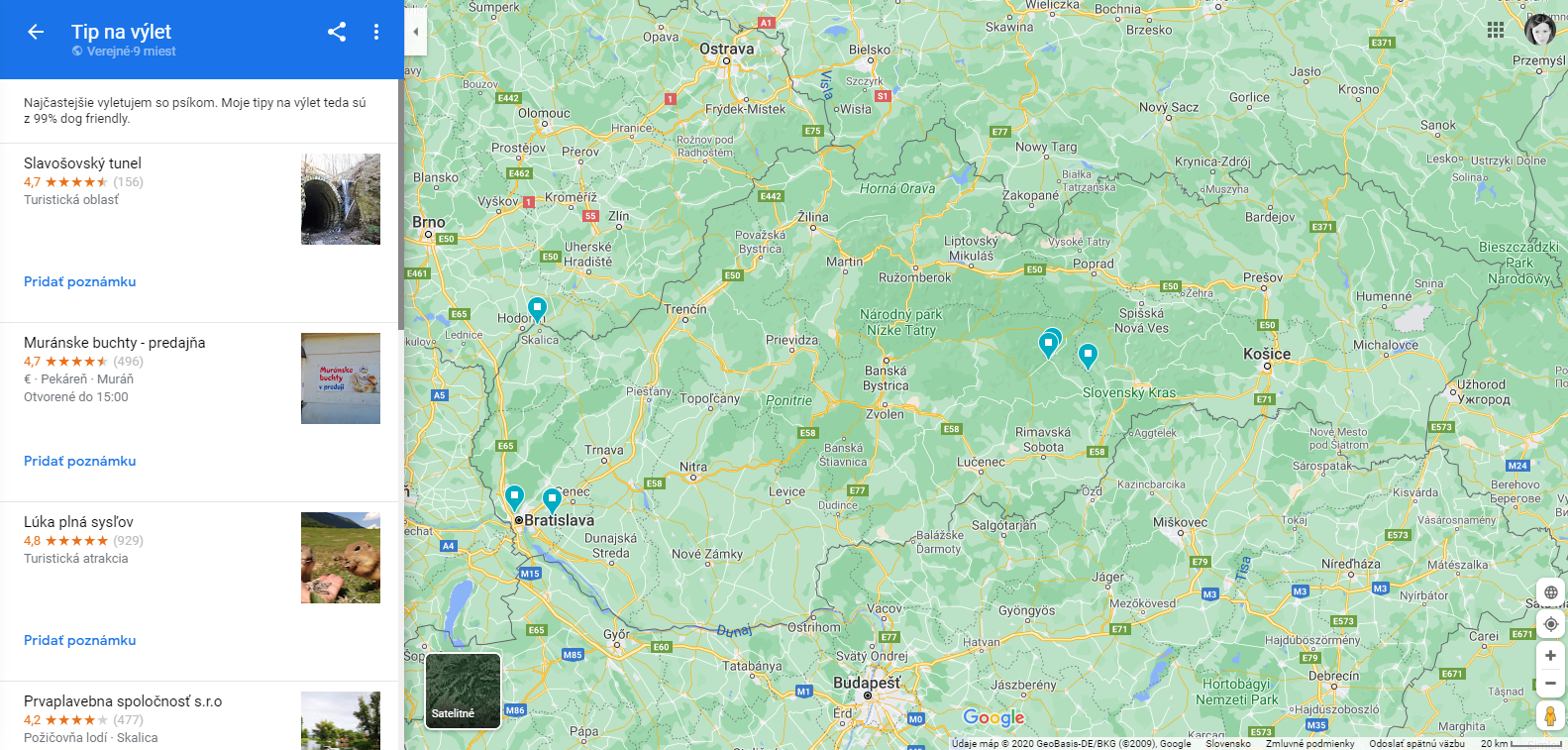Toggle the 20 km map scale
The height and width of the screenshot is (750, 1568).
coord(1520,743)
